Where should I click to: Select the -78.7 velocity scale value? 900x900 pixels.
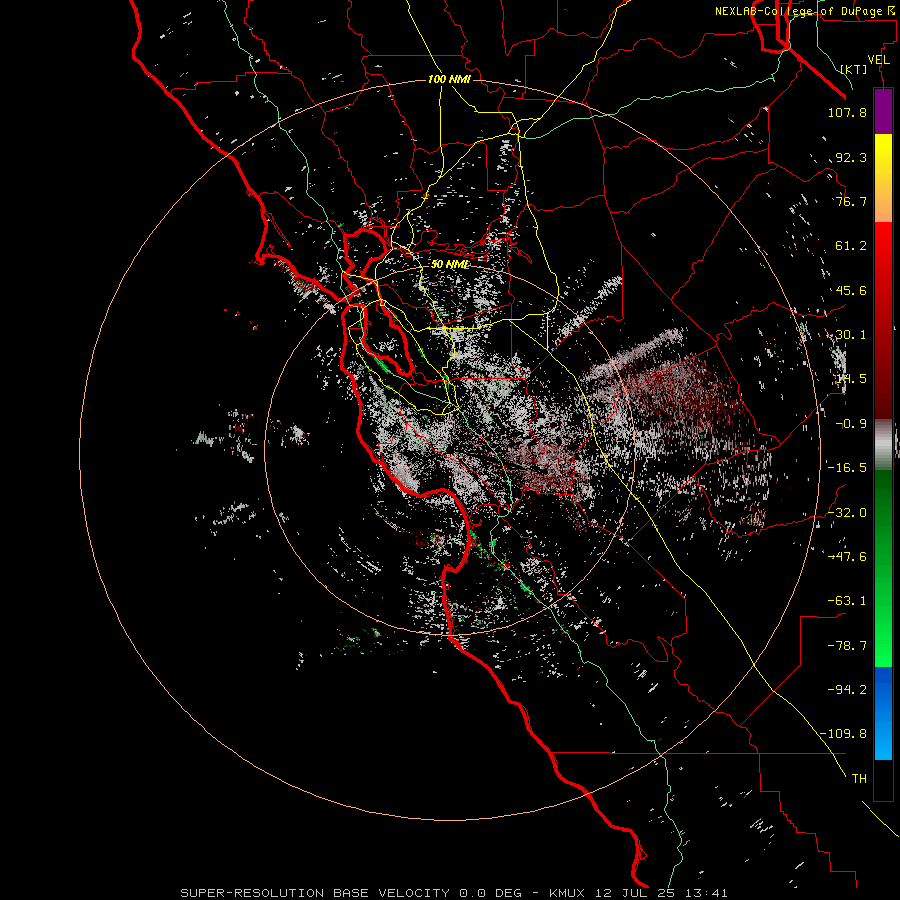[847, 646]
